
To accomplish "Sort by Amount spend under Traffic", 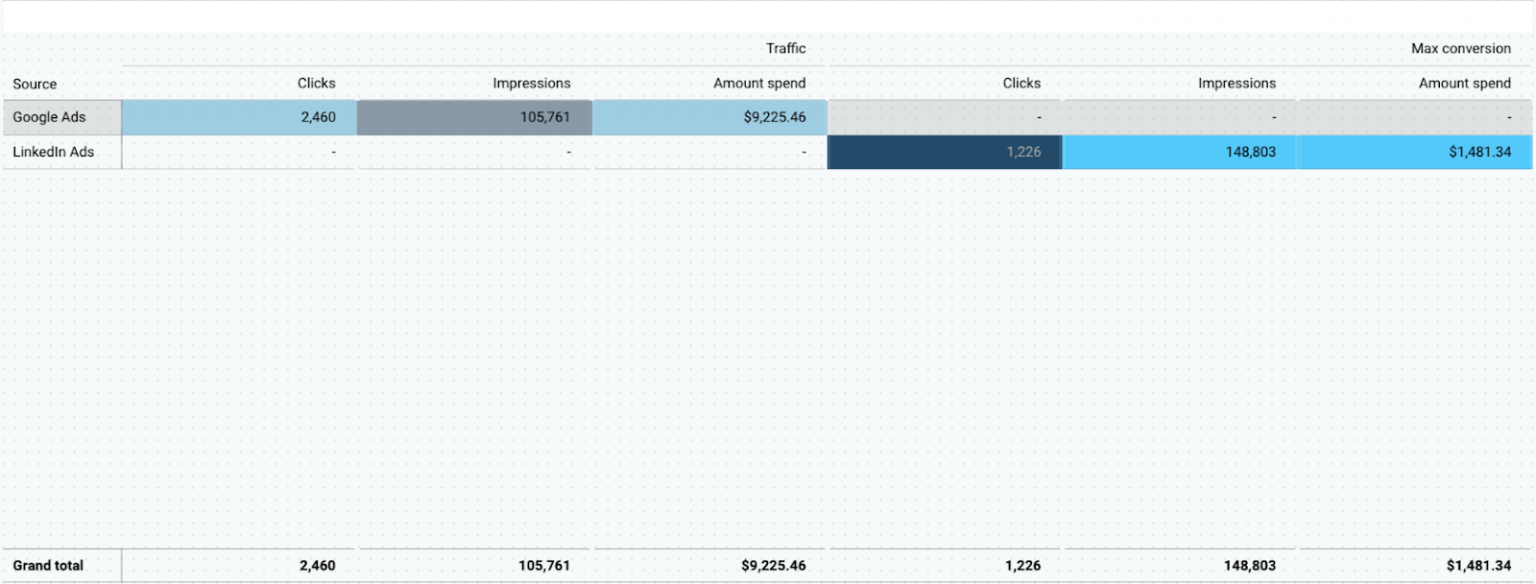I will pyautogui.click(x=760, y=83).
